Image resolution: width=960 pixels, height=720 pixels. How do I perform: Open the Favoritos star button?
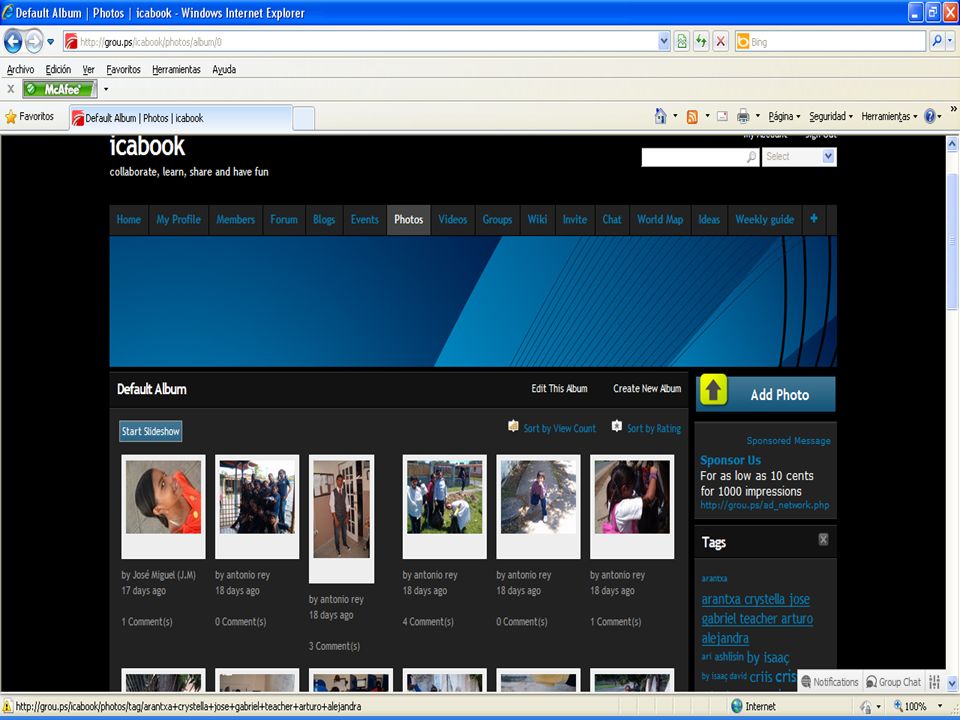(x=29, y=116)
